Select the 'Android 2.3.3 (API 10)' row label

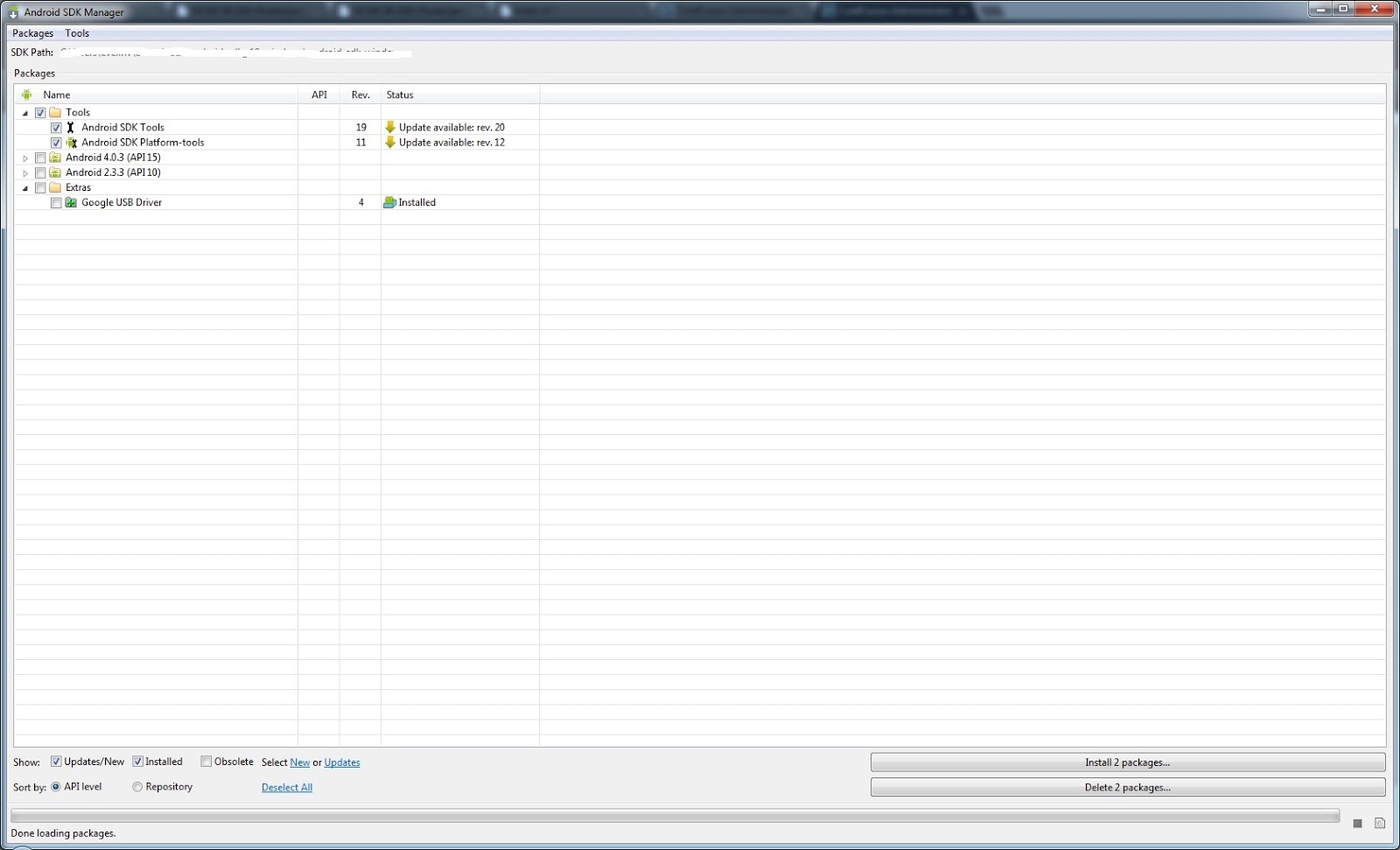tap(113, 172)
